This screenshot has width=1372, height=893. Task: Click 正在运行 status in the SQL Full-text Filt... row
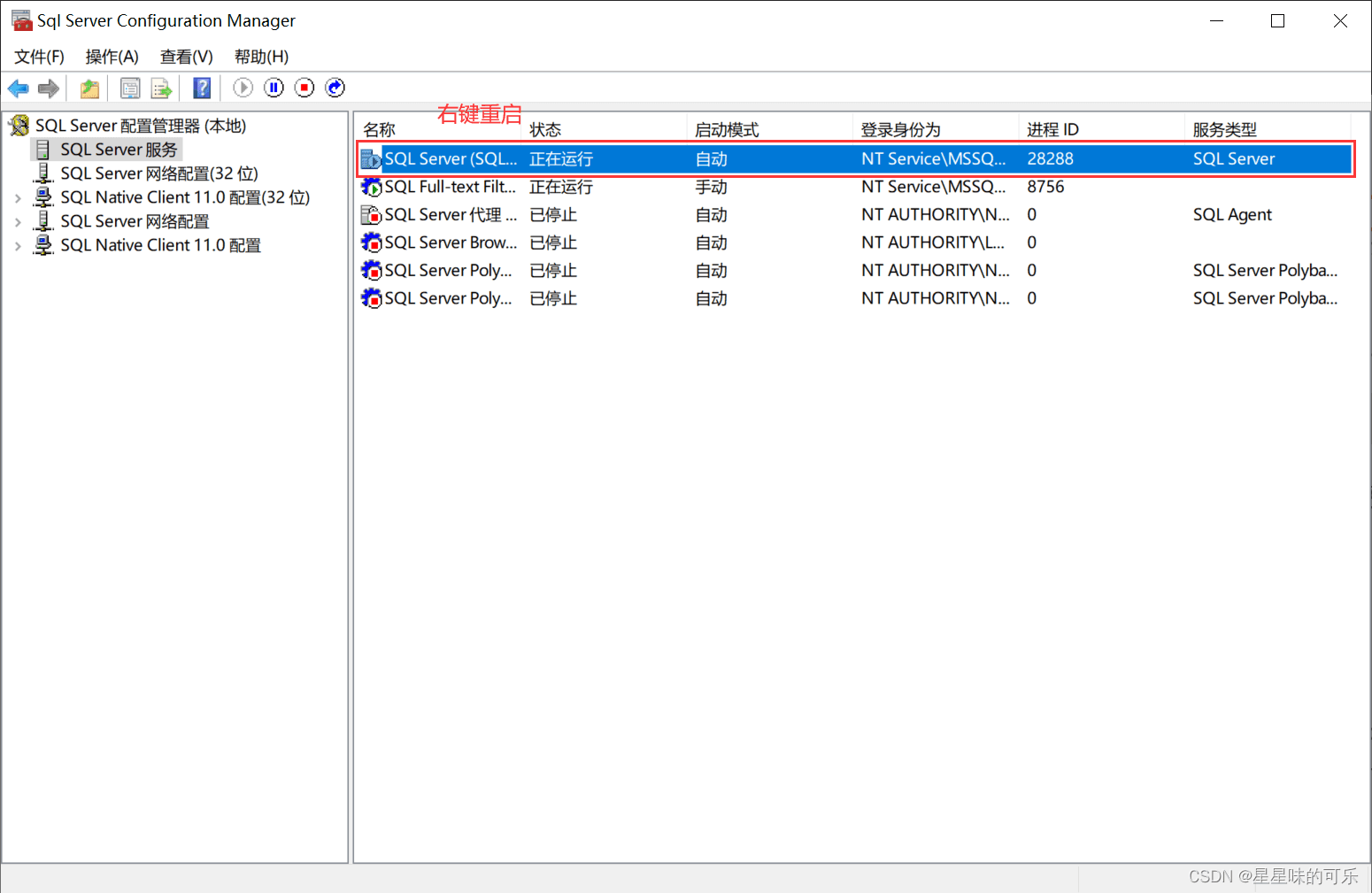[x=561, y=187]
